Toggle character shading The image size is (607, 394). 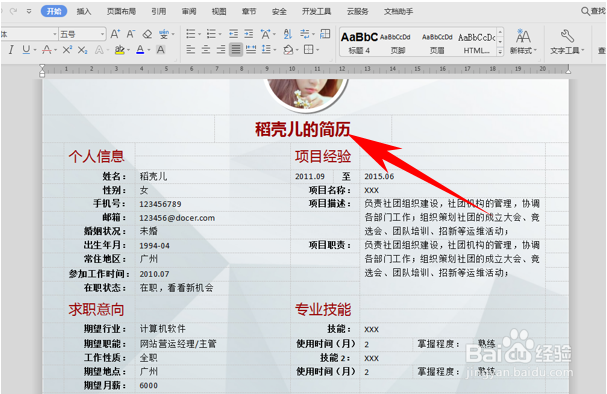160,50
